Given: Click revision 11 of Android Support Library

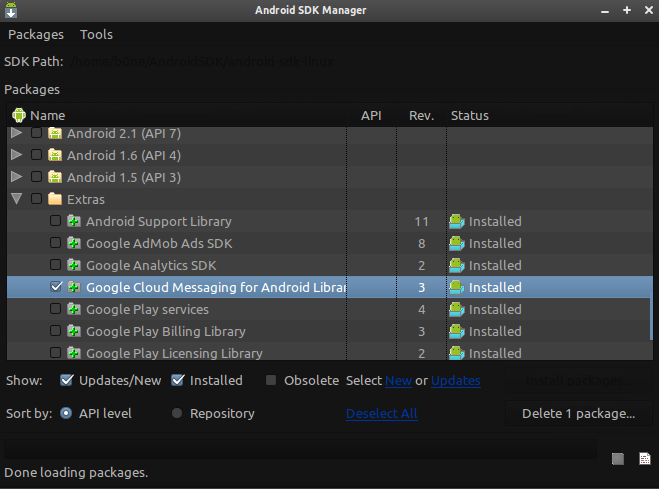Looking at the screenshot, I should pyautogui.click(x=421, y=221).
